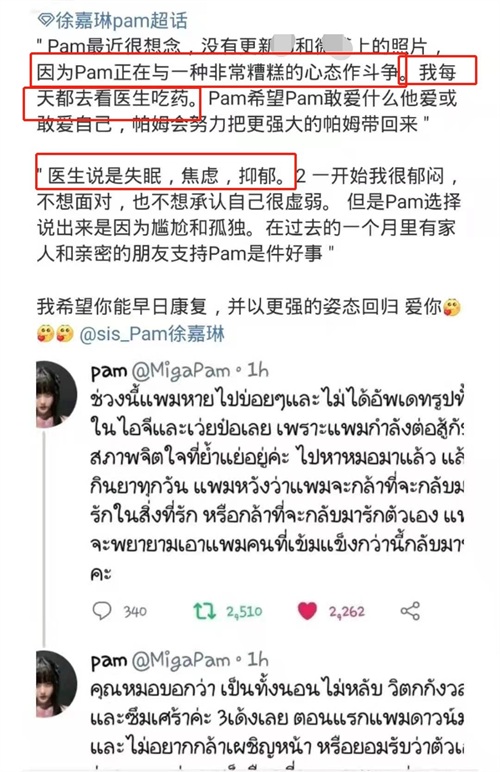The image size is (500, 772).
Task: Click the pam display name on second tweet
Action: click(x=109, y=662)
